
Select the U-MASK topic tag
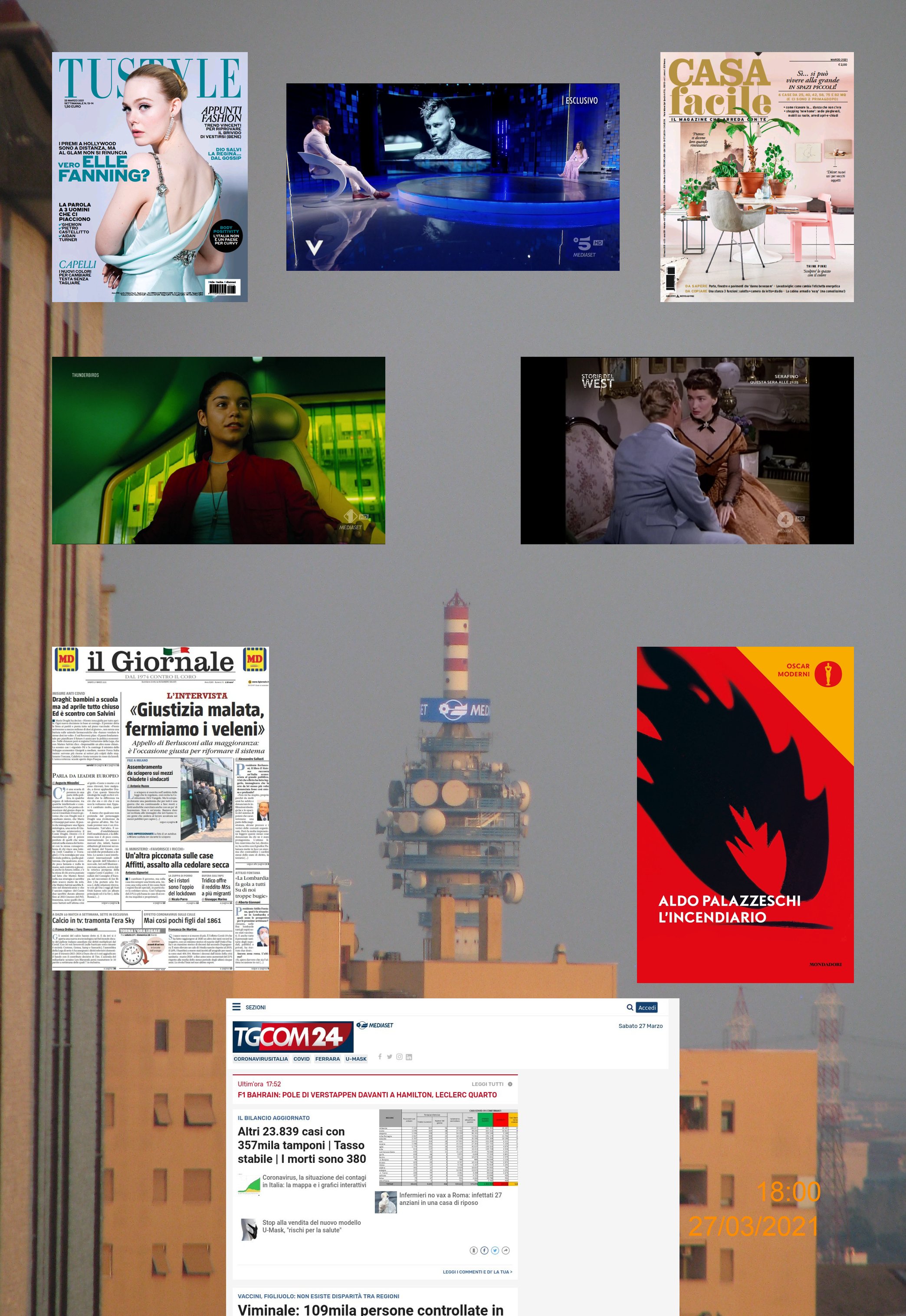click(356, 1059)
